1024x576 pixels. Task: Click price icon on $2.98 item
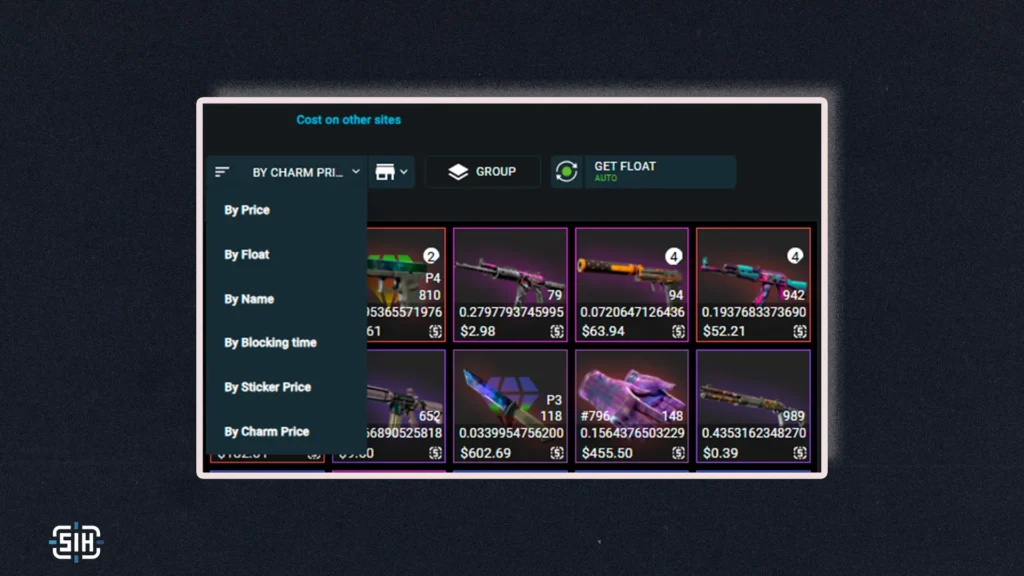coord(556,331)
